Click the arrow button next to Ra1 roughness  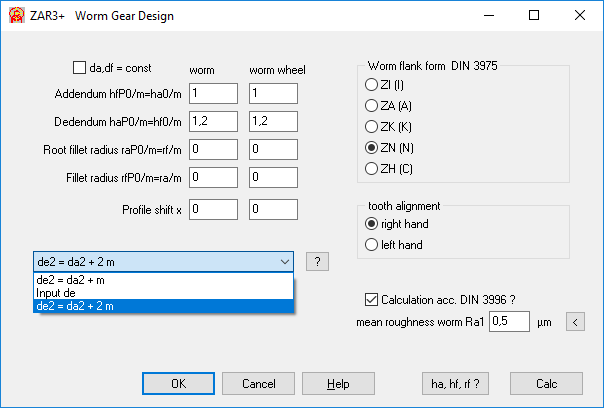coord(575,321)
